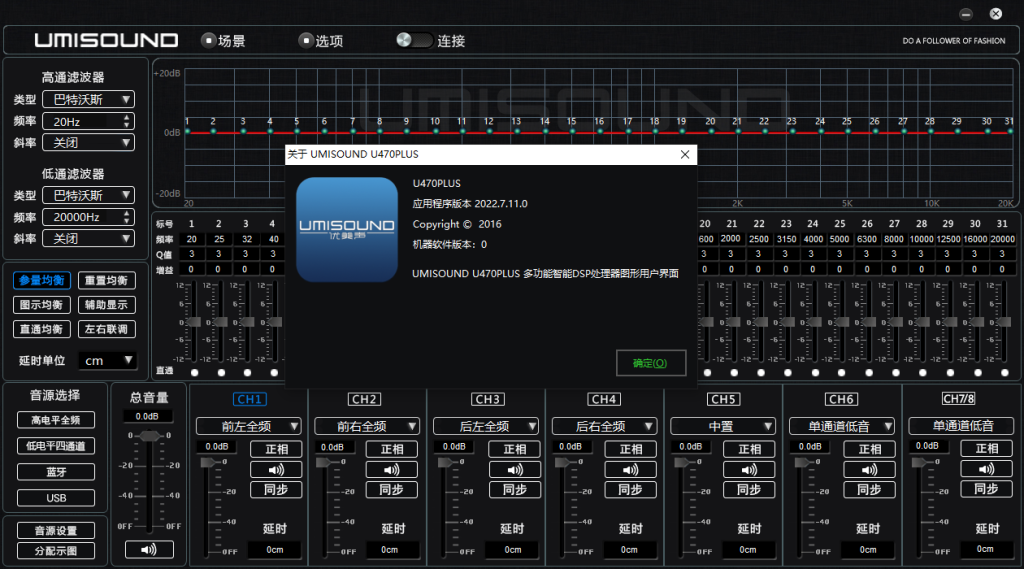This screenshot has height=569, width=1024.
Task: Open CH5 中置 channel type dropdown
Action: pos(723,426)
